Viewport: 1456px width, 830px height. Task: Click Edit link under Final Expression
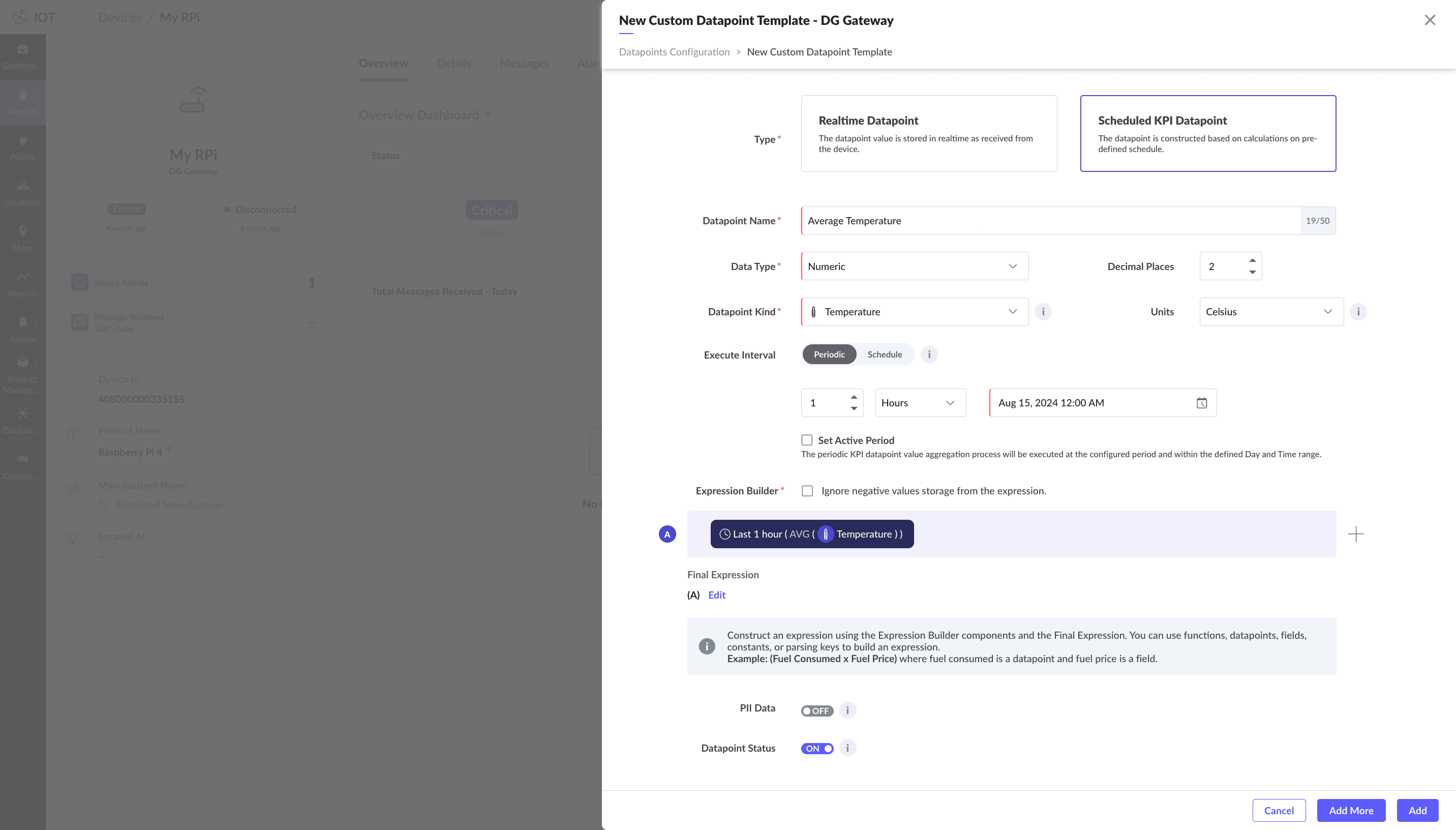(x=717, y=595)
